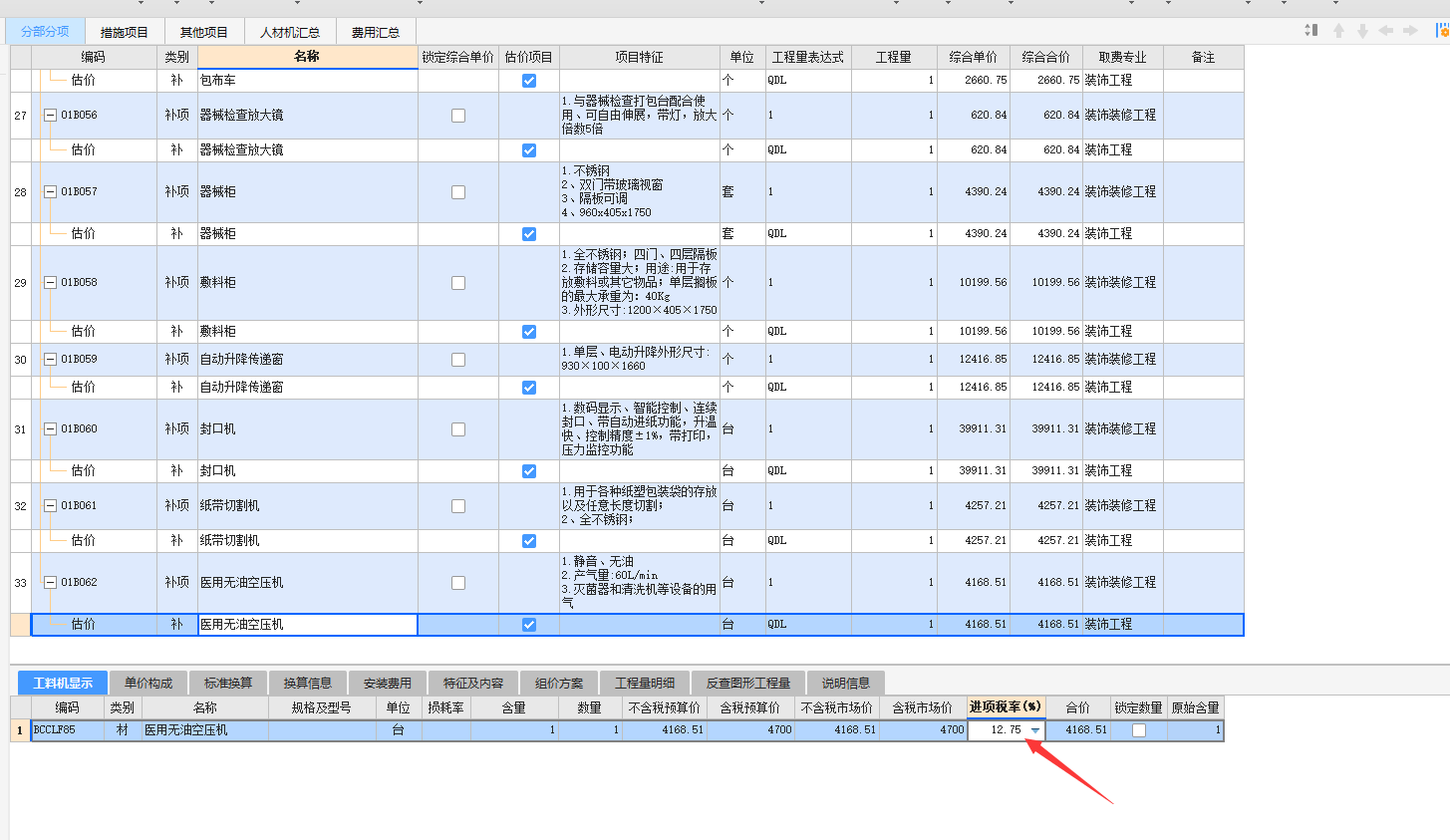1450x840 pixels.
Task: Open the 单价构成 bottom tab
Action: pyautogui.click(x=148, y=683)
